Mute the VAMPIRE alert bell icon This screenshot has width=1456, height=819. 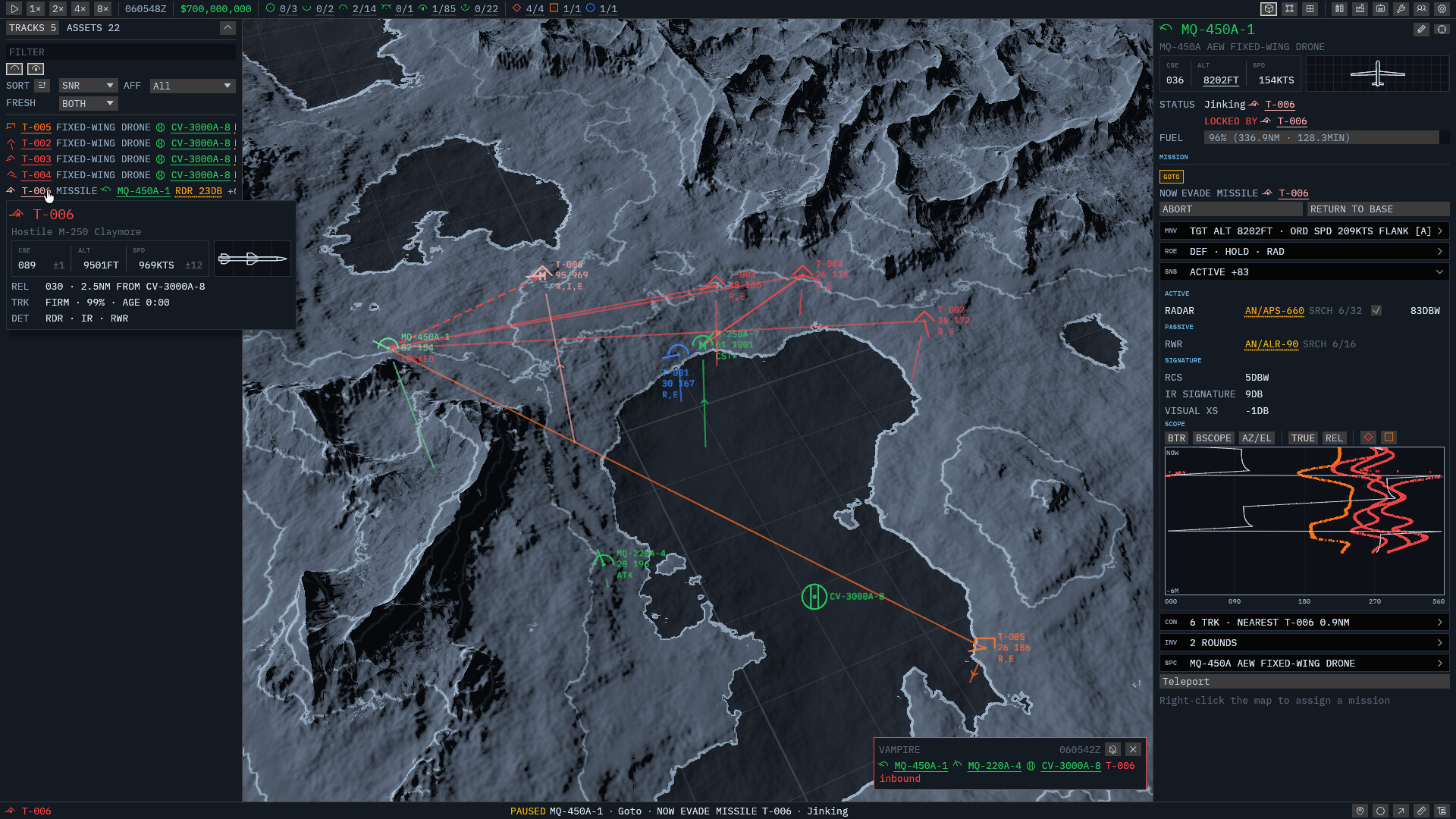tap(1112, 749)
